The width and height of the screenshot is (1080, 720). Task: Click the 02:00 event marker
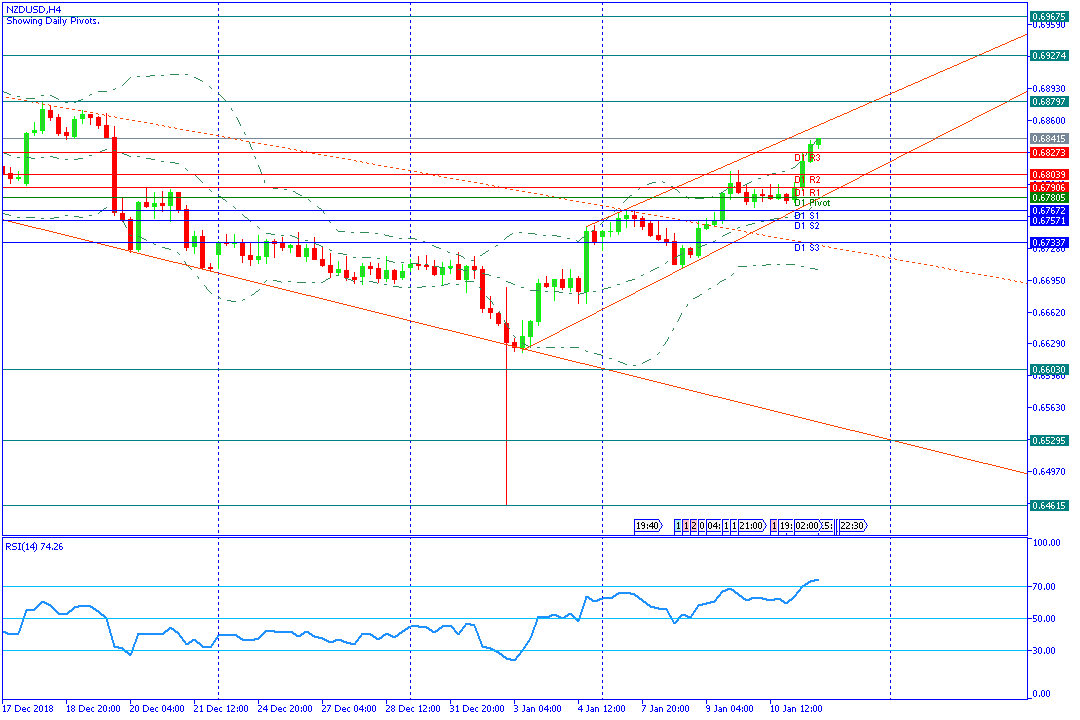807,526
